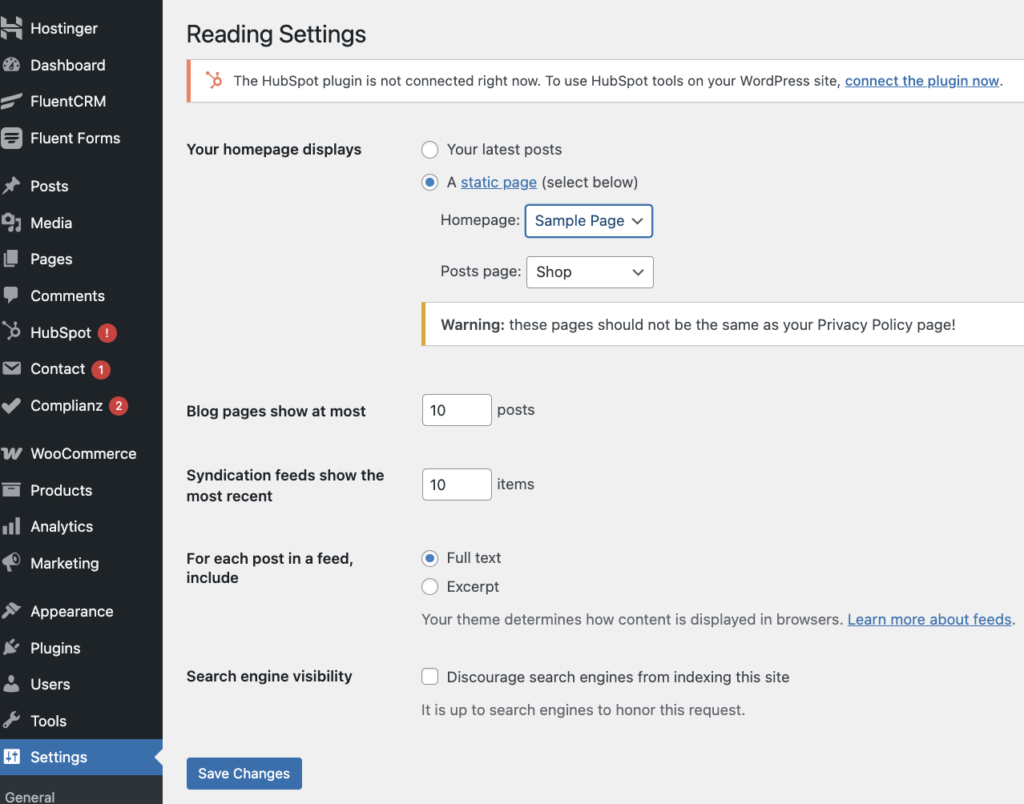Click the Pages icon in sidebar
The height and width of the screenshot is (804, 1024).
point(11,259)
